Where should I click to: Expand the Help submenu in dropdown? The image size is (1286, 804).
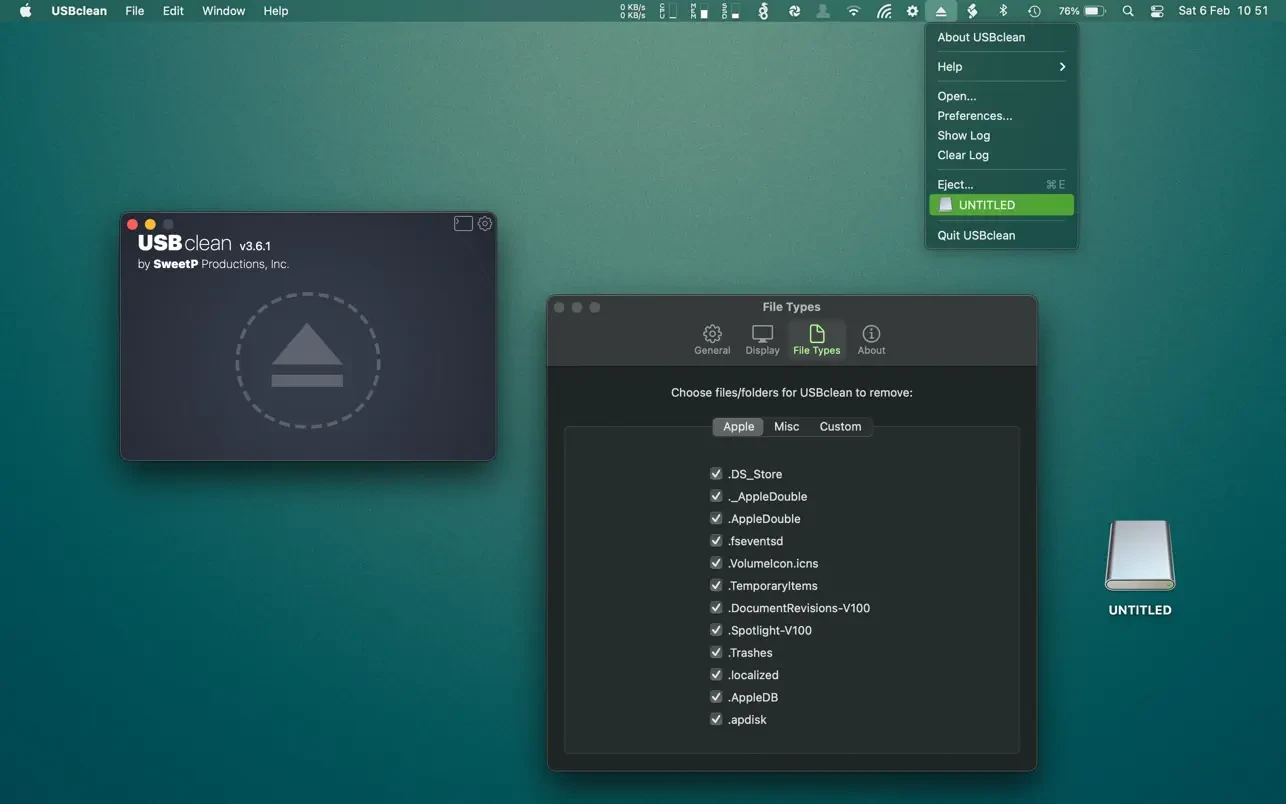pos(1000,67)
